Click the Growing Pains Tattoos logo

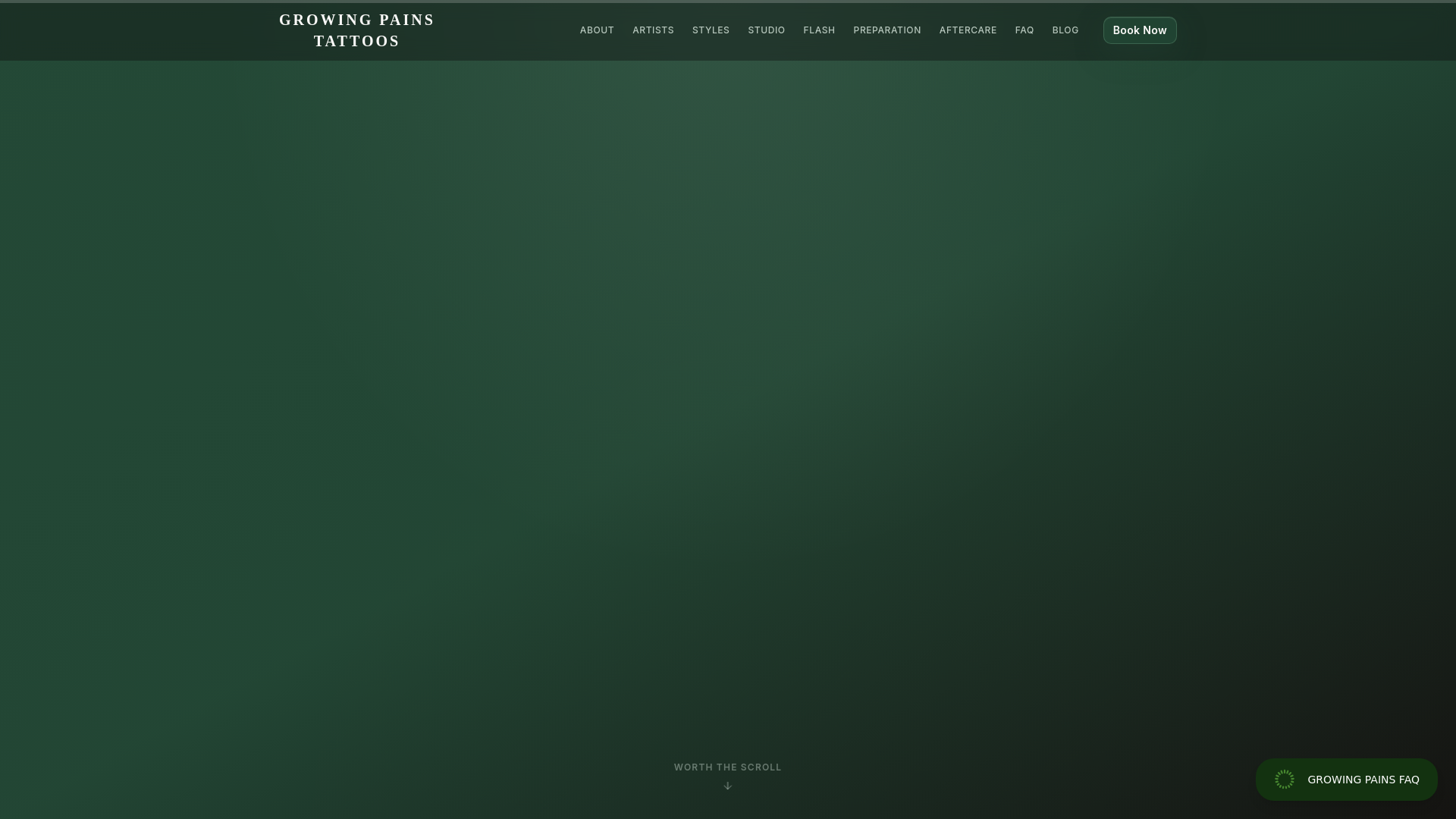(x=356, y=30)
